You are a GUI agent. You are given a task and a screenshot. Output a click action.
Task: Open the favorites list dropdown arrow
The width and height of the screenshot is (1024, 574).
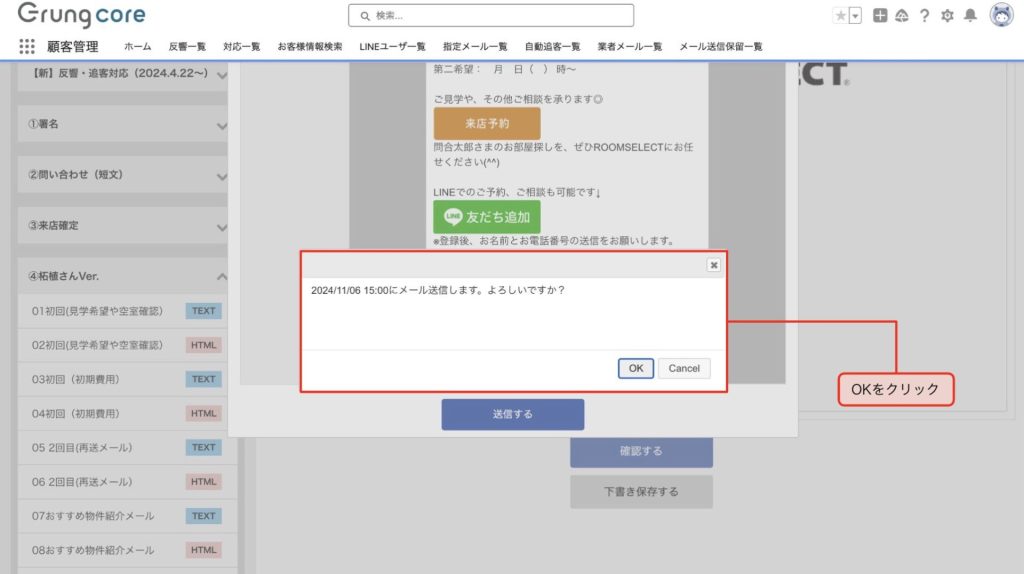(855, 15)
